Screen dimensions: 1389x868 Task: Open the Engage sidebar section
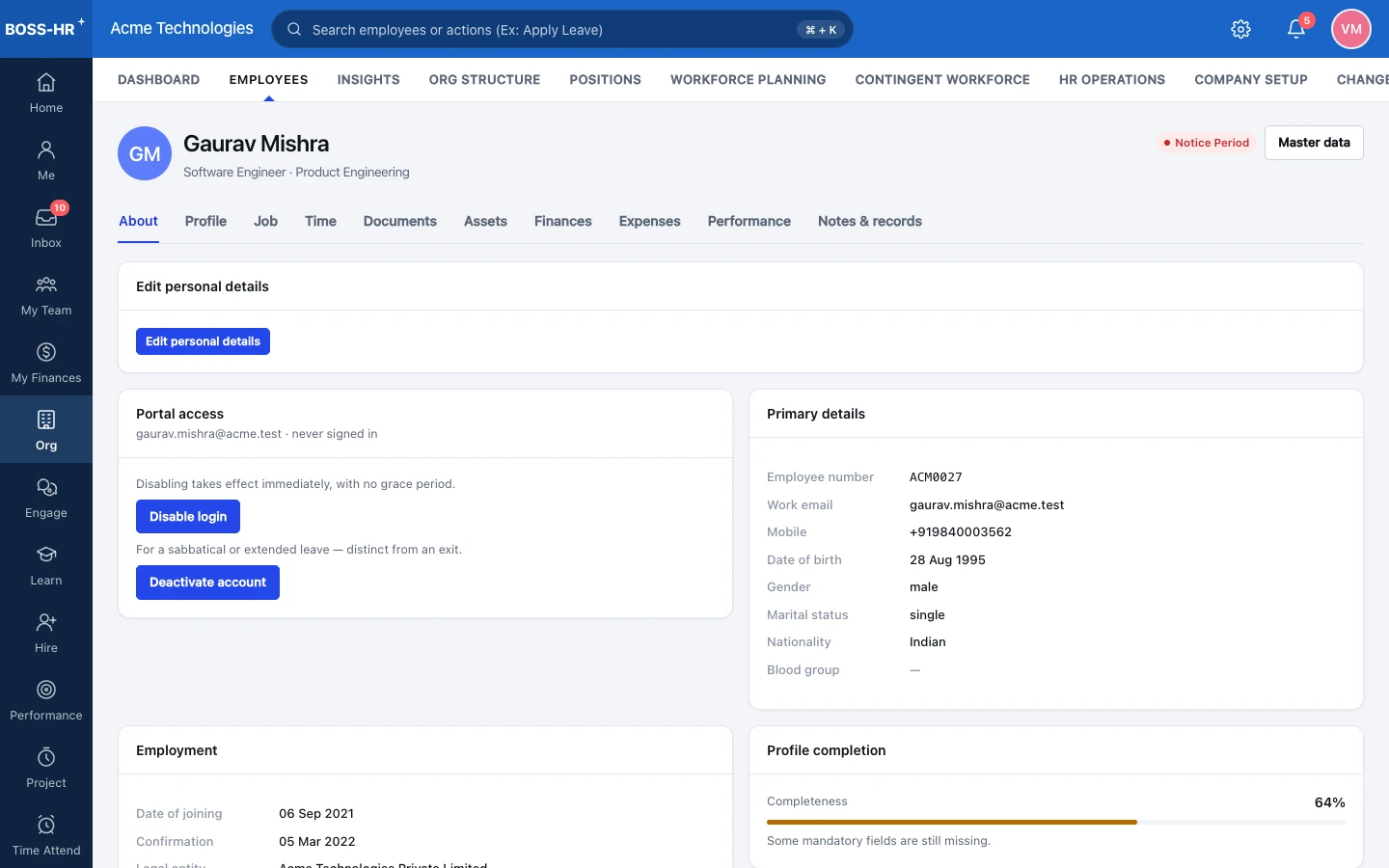coord(46,498)
